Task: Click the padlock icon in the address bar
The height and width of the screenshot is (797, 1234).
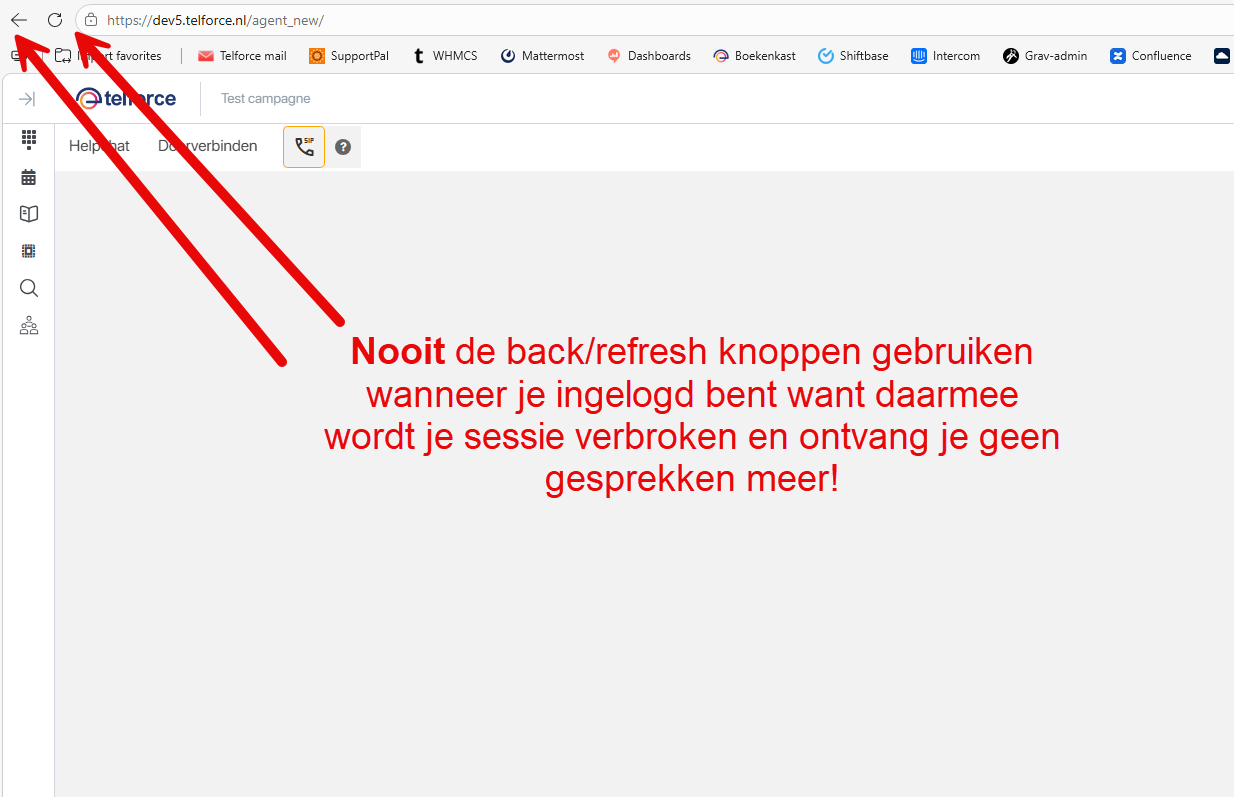Action: [x=90, y=19]
